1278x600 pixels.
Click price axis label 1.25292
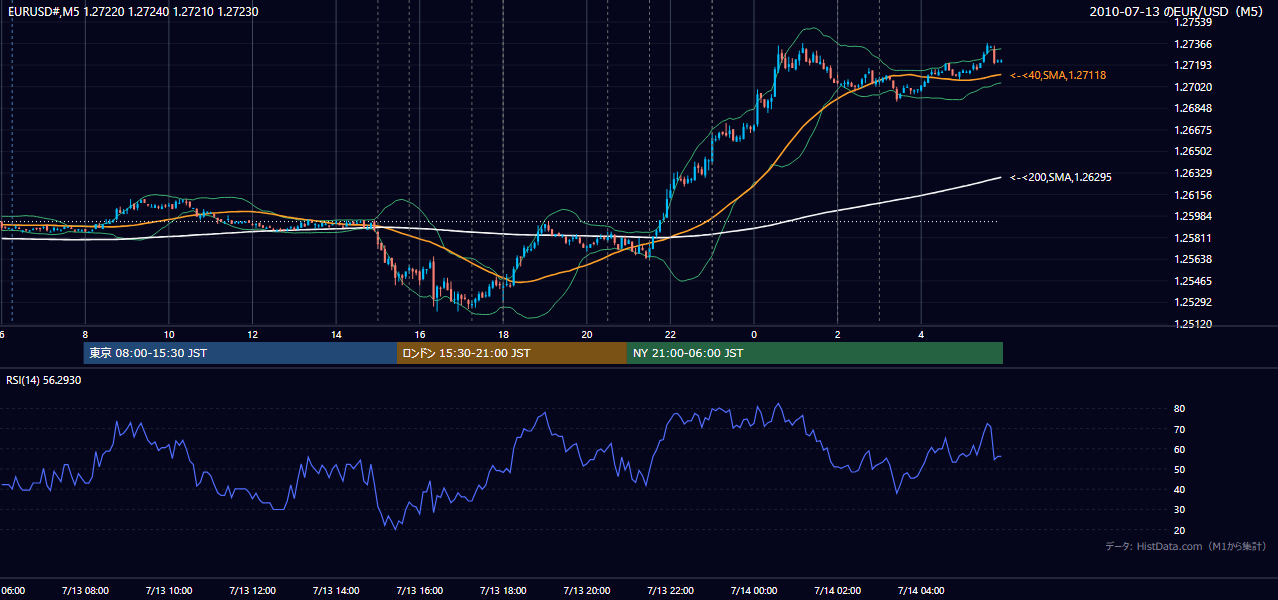click(x=1192, y=302)
